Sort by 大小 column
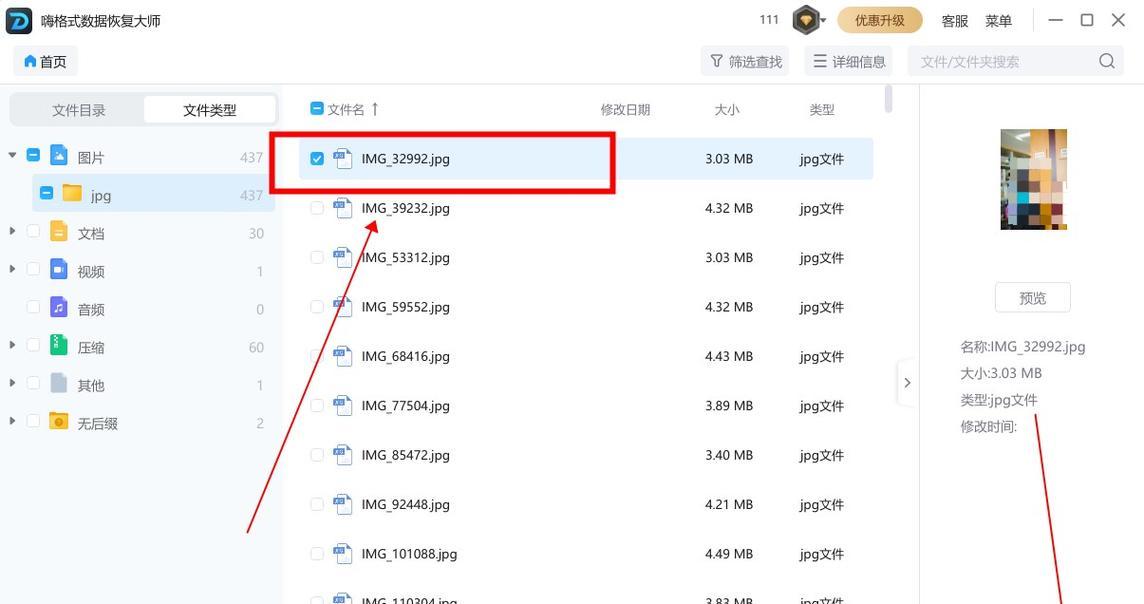 727,109
